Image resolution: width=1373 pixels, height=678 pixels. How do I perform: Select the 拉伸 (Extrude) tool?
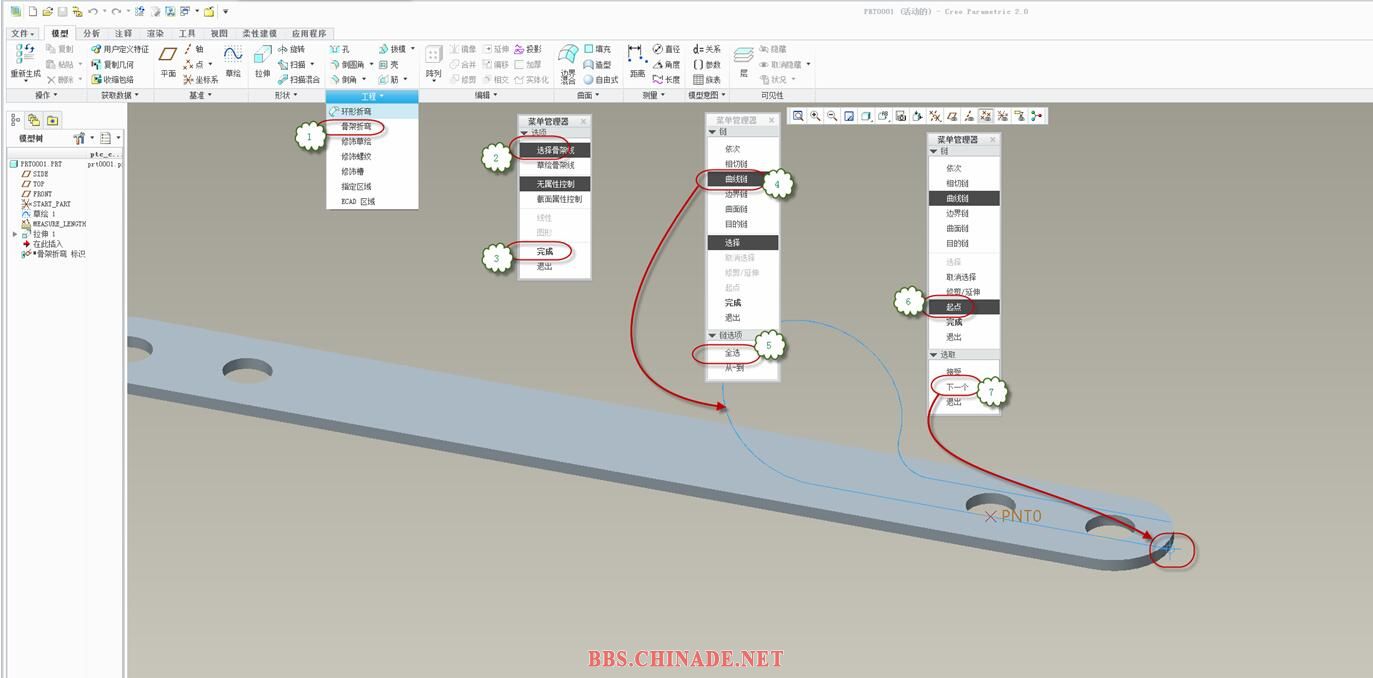[x=262, y=61]
